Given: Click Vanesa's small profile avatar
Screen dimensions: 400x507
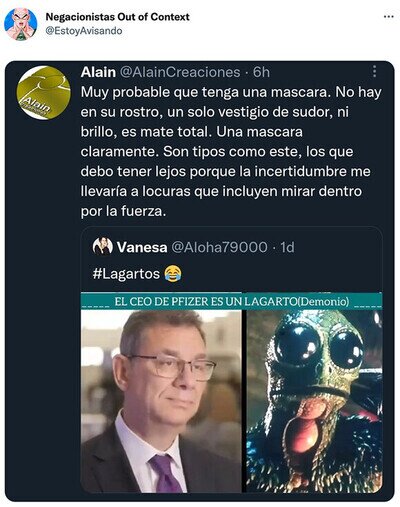Looking at the screenshot, I should (103, 247).
